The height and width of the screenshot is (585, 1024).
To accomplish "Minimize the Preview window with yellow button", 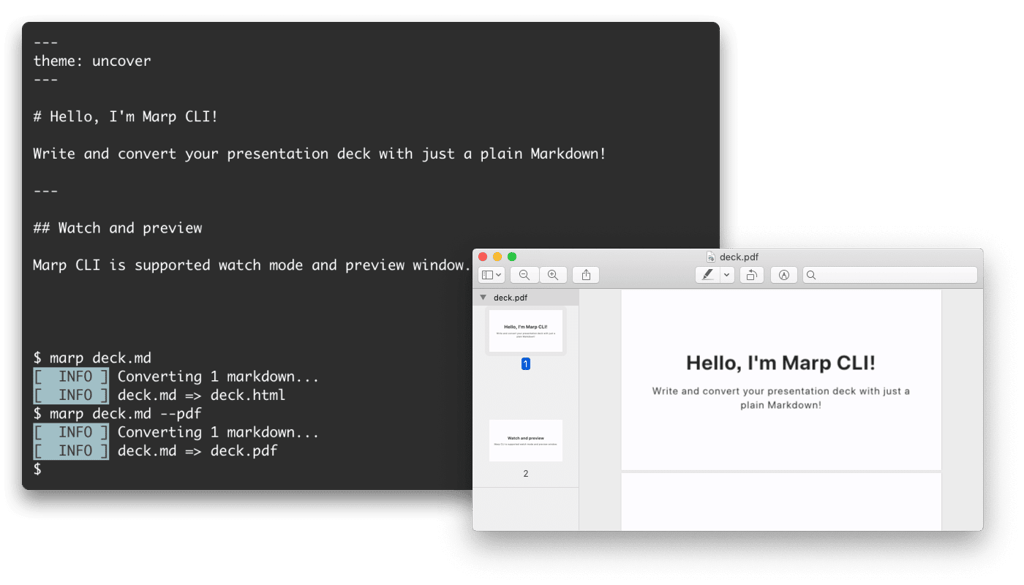I will click(x=497, y=257).
